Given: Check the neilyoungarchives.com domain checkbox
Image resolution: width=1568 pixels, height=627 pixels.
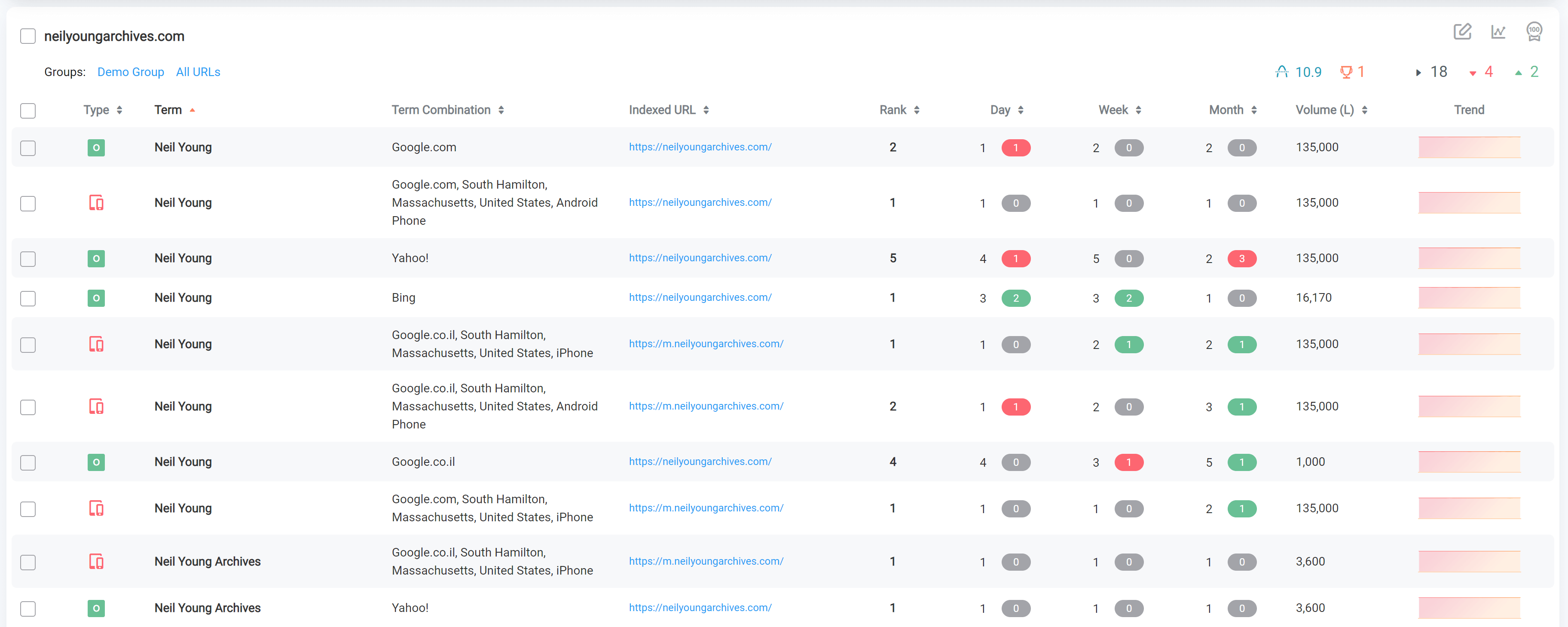Looking at the screenshot, I should pos(28,36).
